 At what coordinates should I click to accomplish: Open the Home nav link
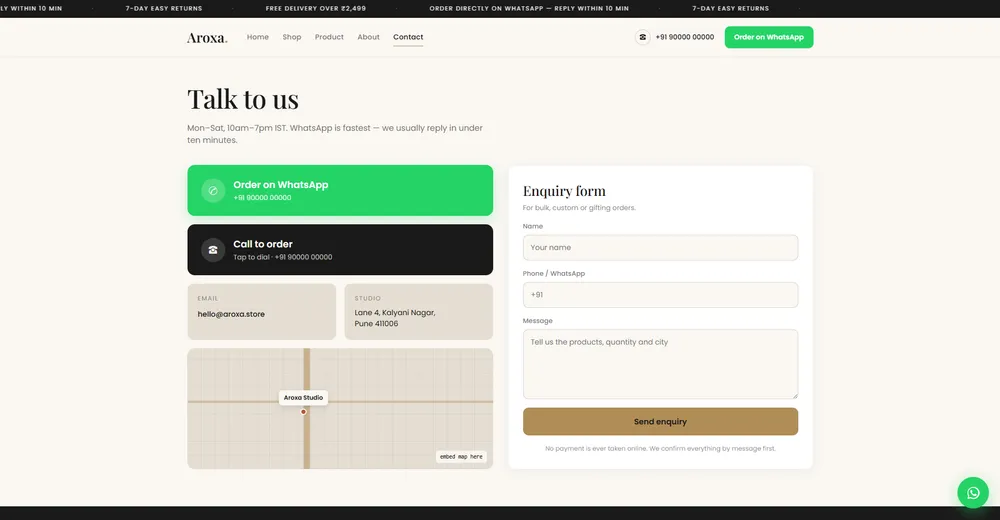(258, 37)
